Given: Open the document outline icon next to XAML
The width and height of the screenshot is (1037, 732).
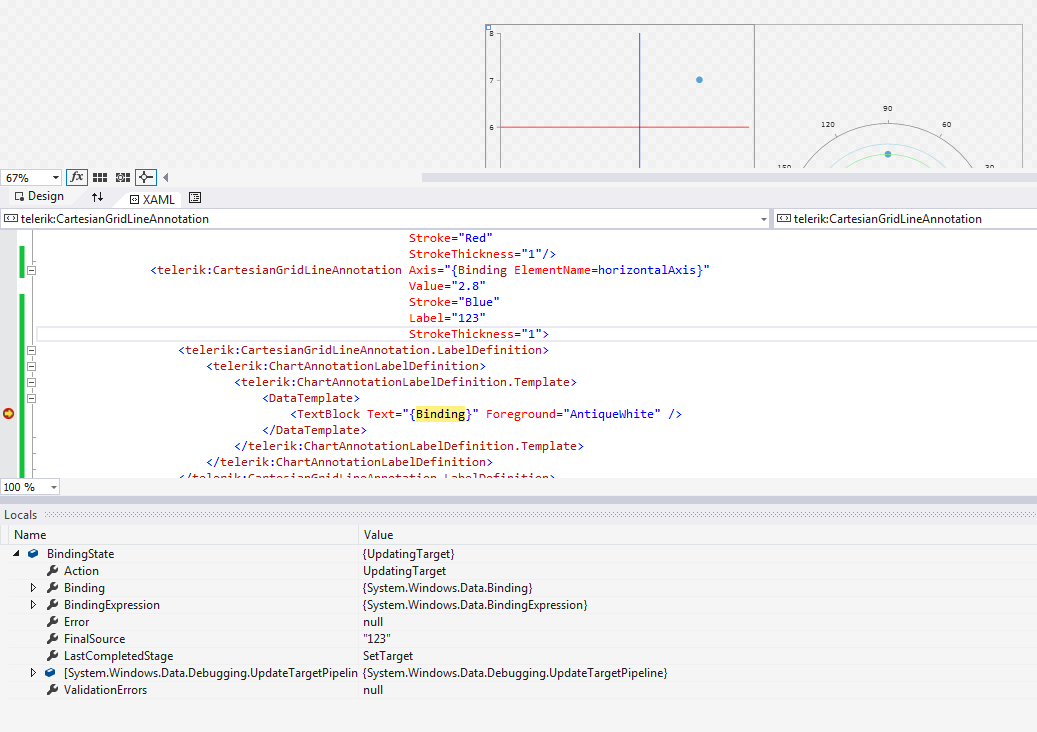Looking at the screenshot, I should pyautogui.click(x=194, y=198).
